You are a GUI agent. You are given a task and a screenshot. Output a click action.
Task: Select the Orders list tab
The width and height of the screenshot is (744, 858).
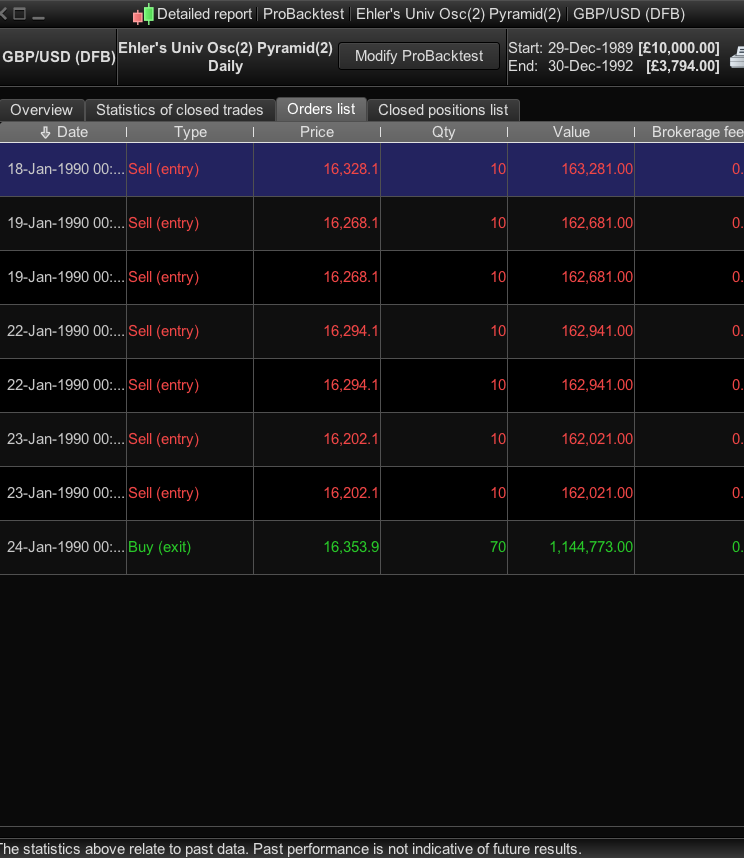(321, 109)
